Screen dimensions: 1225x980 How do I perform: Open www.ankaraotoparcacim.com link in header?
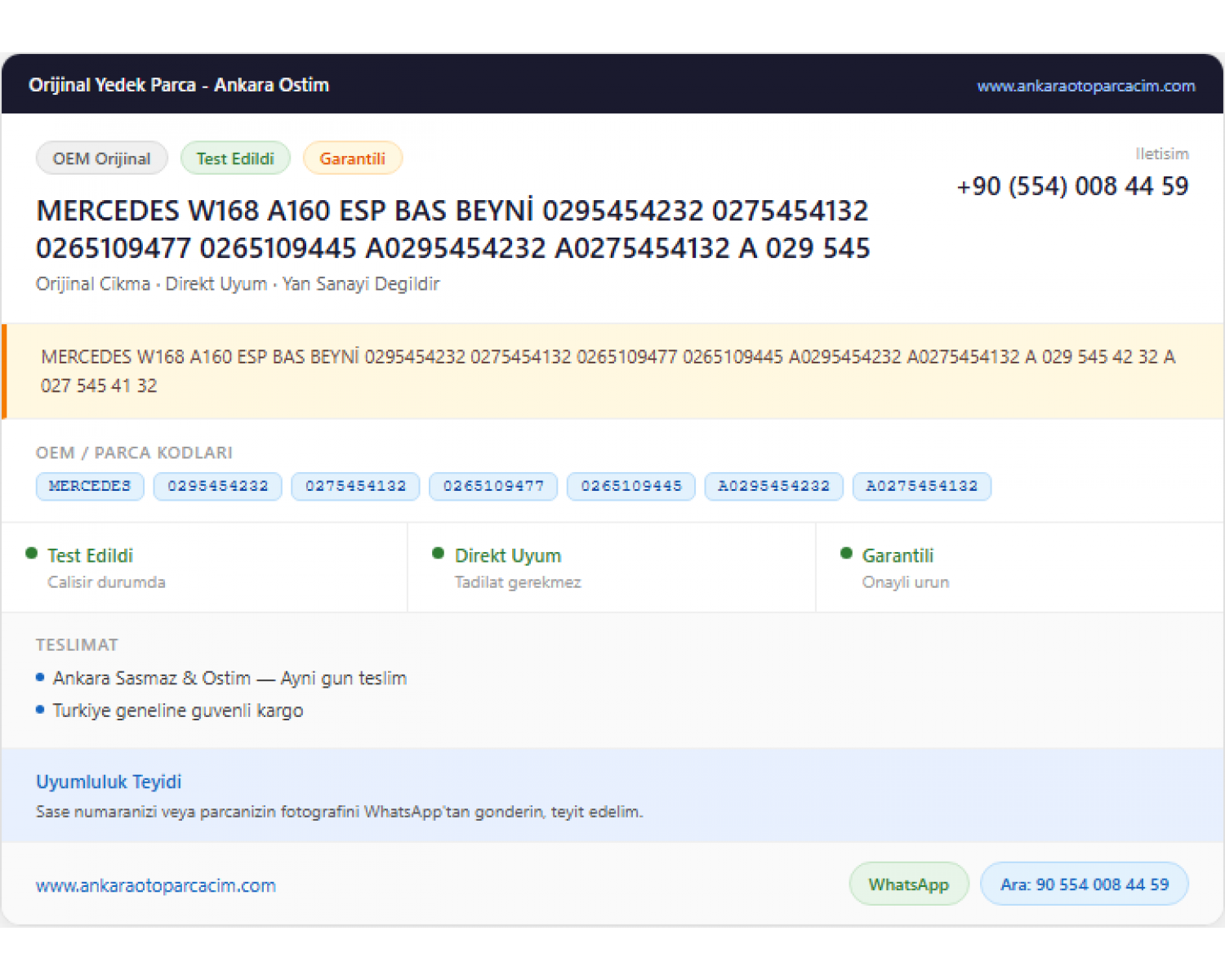[1085, 86]
